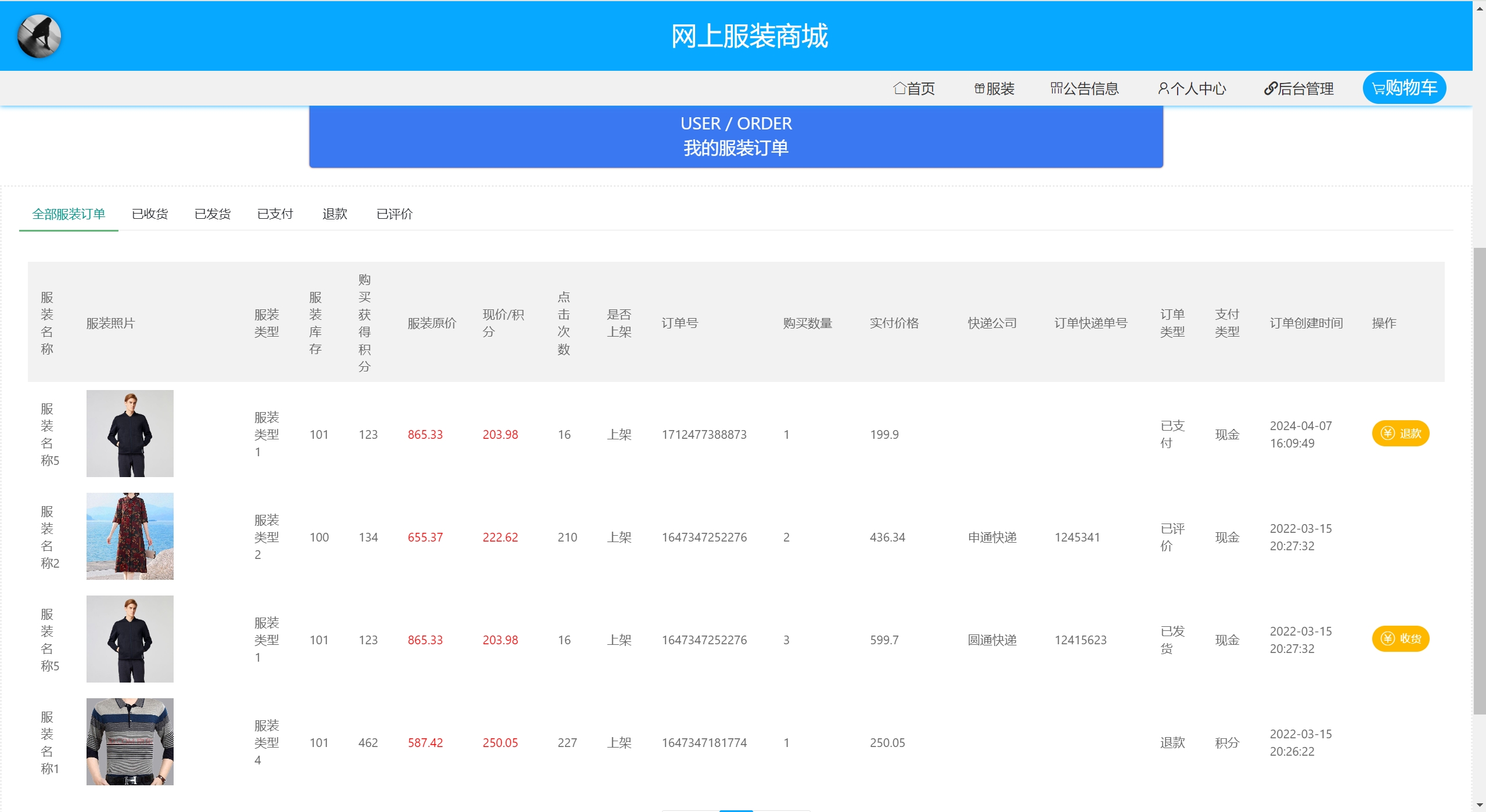This screenshot has height=812, width=1486.
Task: Switch to 已支付 tab
Action: click(275, 214)
